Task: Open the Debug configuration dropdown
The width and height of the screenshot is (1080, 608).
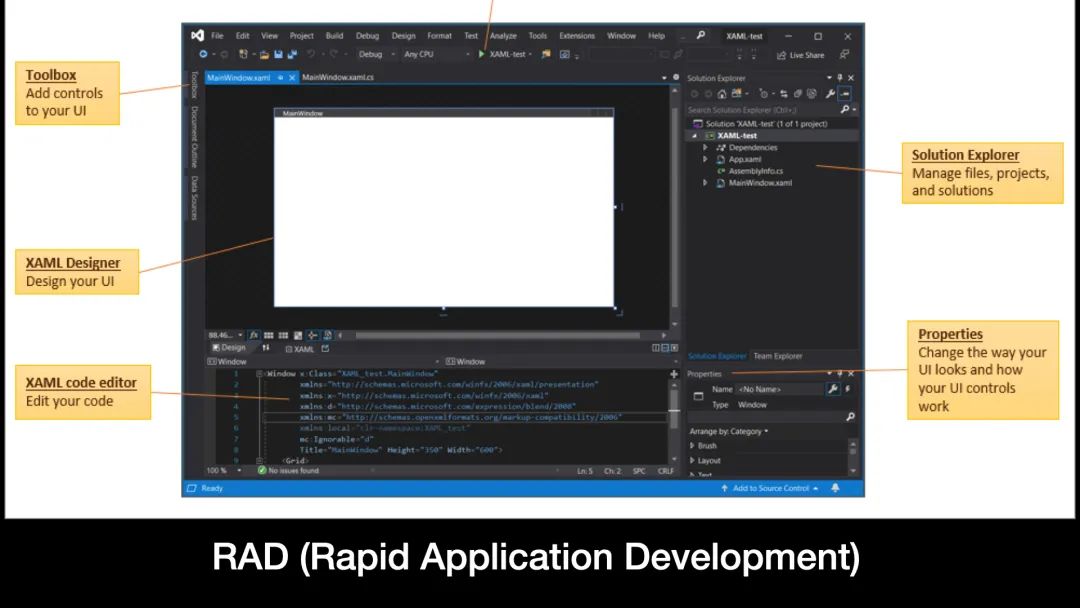Action: click(x=376, y=55)
